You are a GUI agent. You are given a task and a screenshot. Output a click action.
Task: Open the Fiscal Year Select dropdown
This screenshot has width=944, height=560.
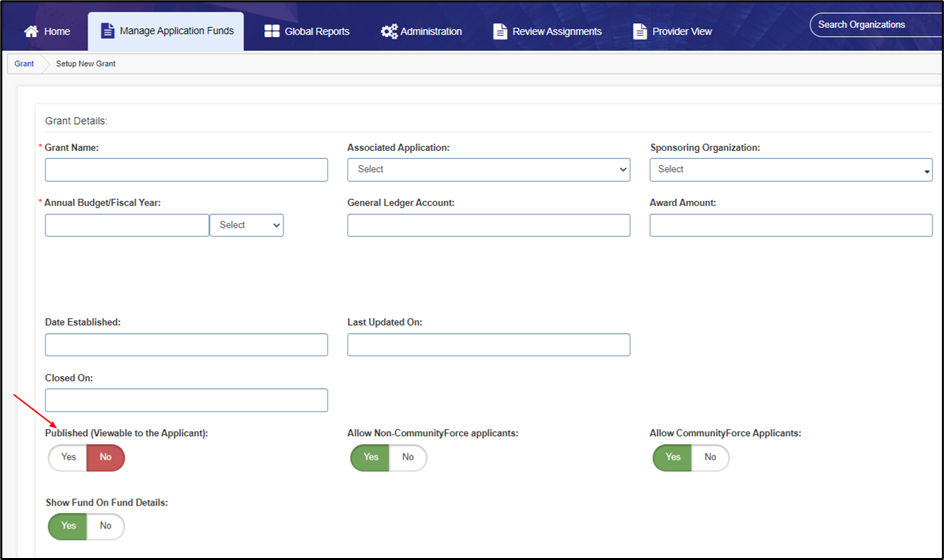tap(246, 225)
